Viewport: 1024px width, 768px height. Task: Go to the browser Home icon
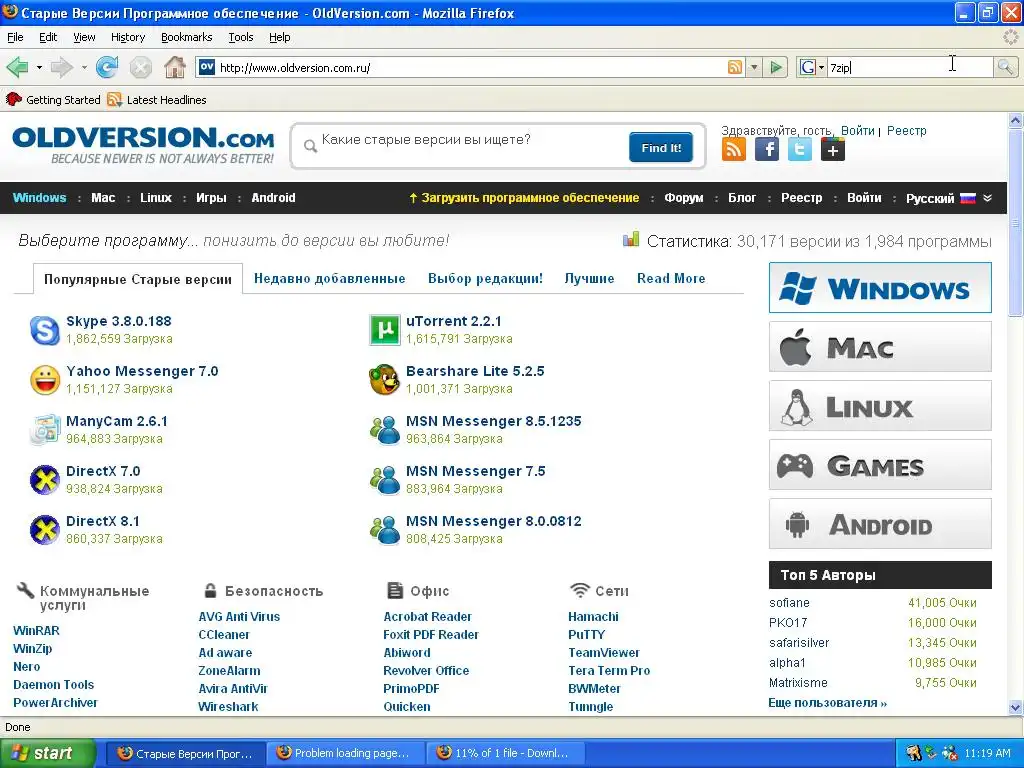click(x=174, y=67)
